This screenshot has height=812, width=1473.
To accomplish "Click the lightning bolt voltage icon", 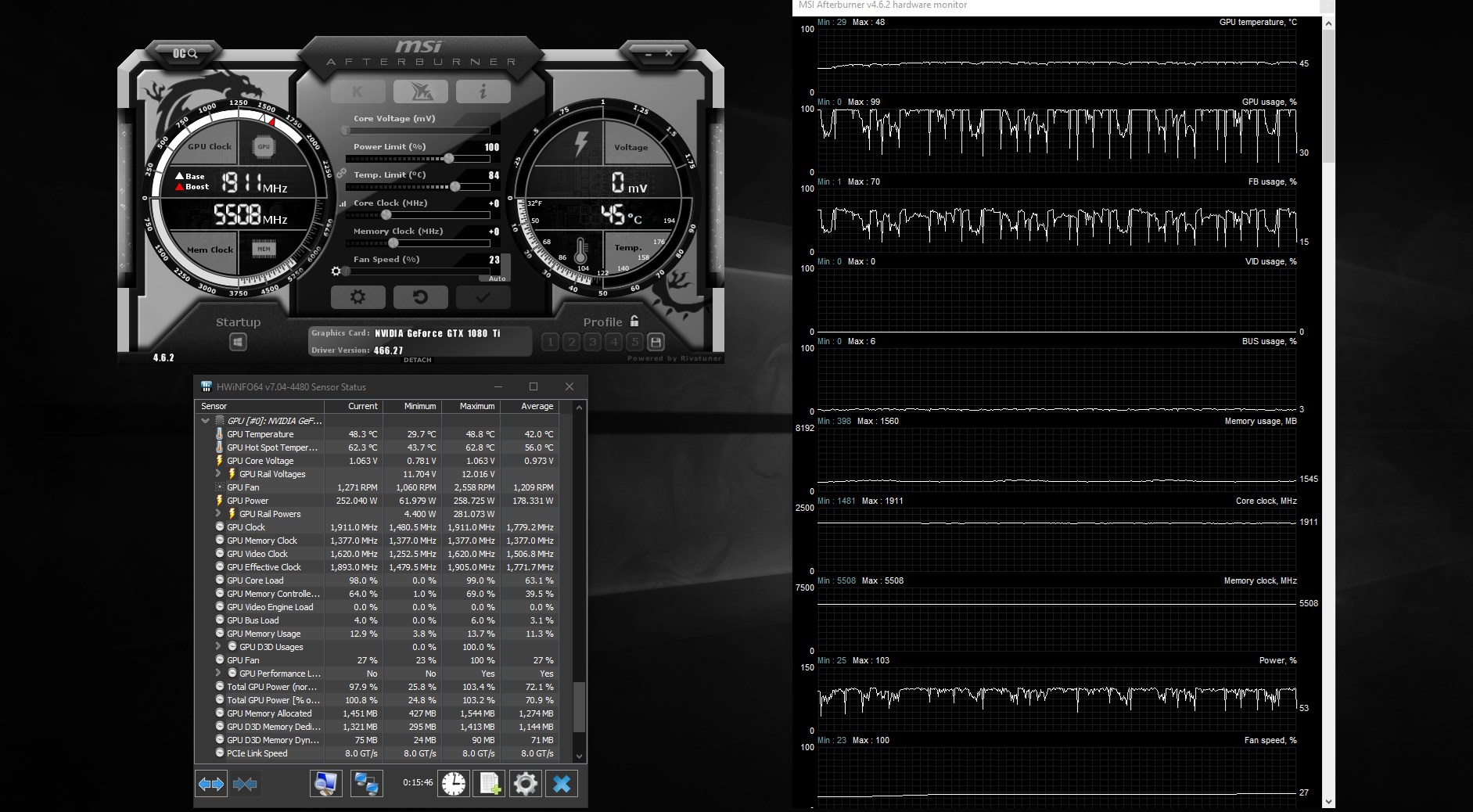I will point(581,143).
